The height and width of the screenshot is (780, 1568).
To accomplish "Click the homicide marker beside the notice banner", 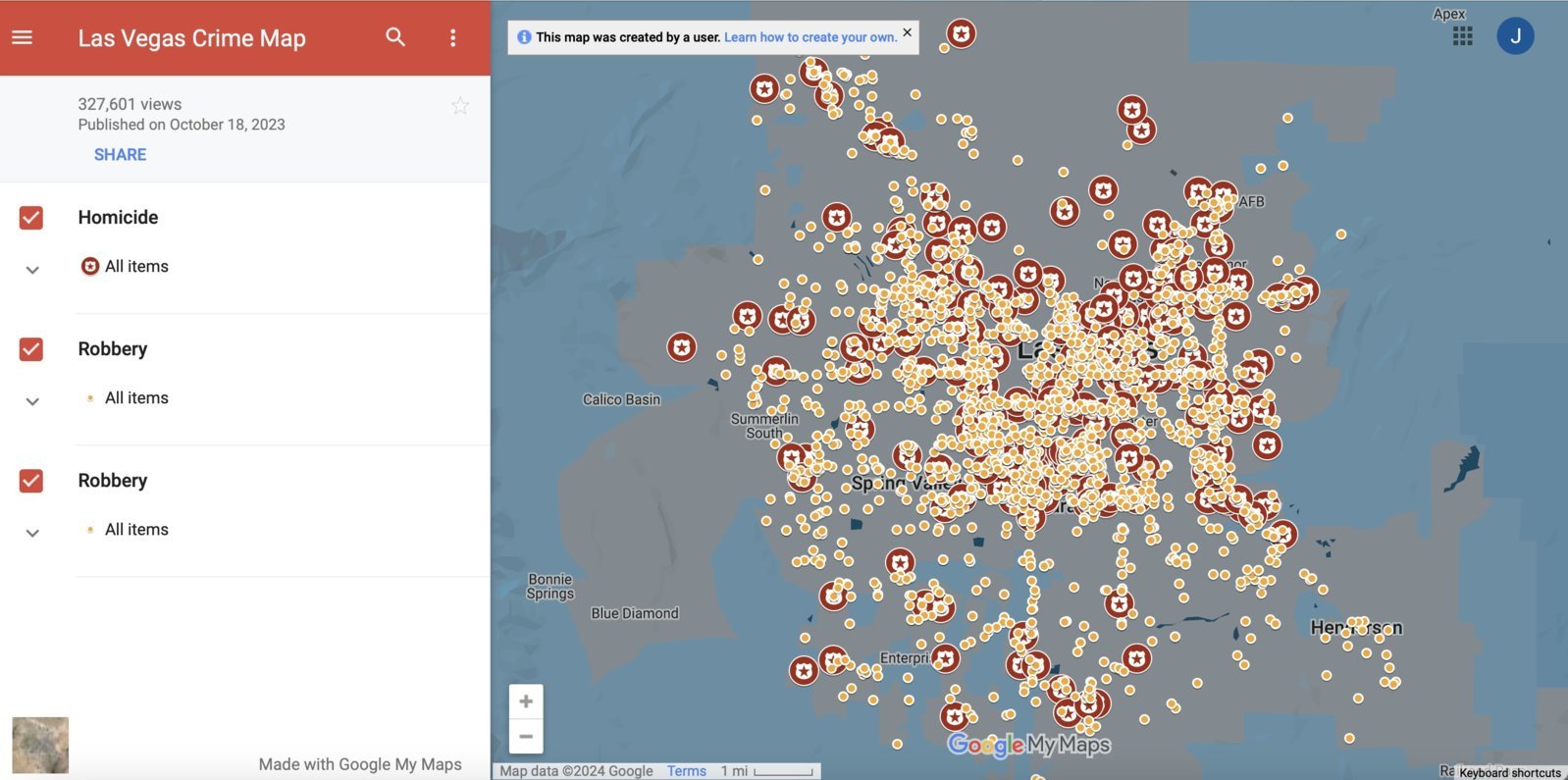I will (x=962, y=34).
